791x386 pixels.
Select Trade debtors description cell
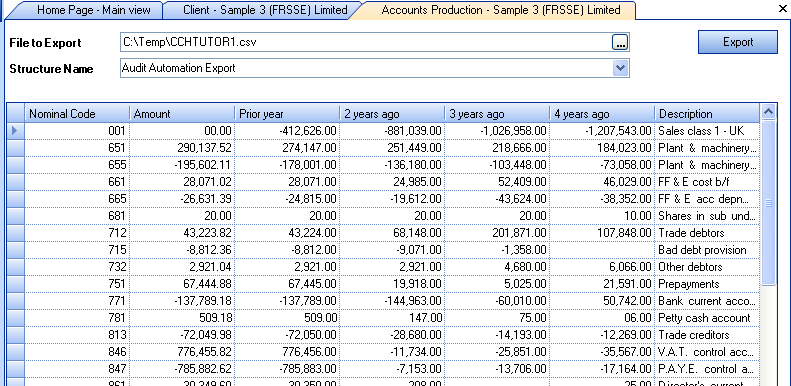coord(707,233)
